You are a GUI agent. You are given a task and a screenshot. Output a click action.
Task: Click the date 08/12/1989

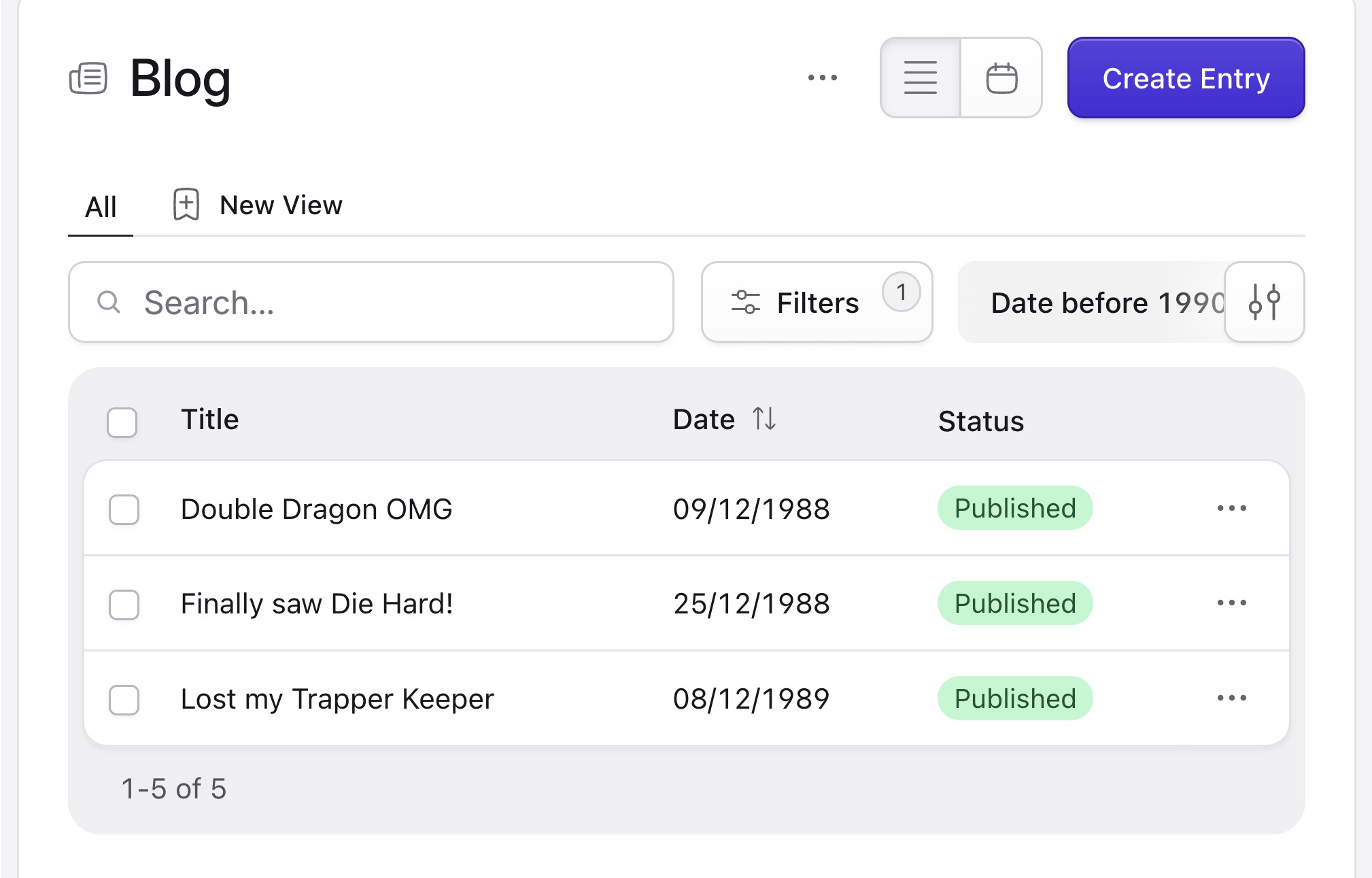tap(751, 699)
